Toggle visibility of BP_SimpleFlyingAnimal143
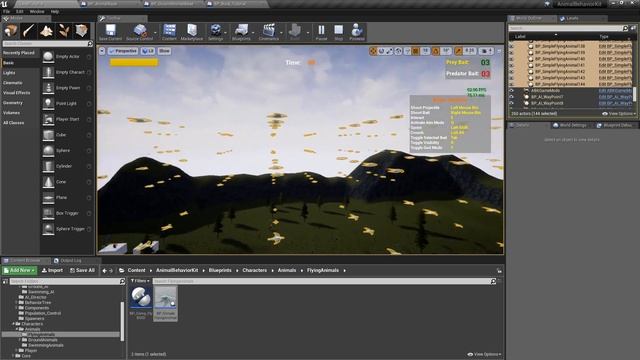Viewport: 640px width, 360px height. [511, 78]
